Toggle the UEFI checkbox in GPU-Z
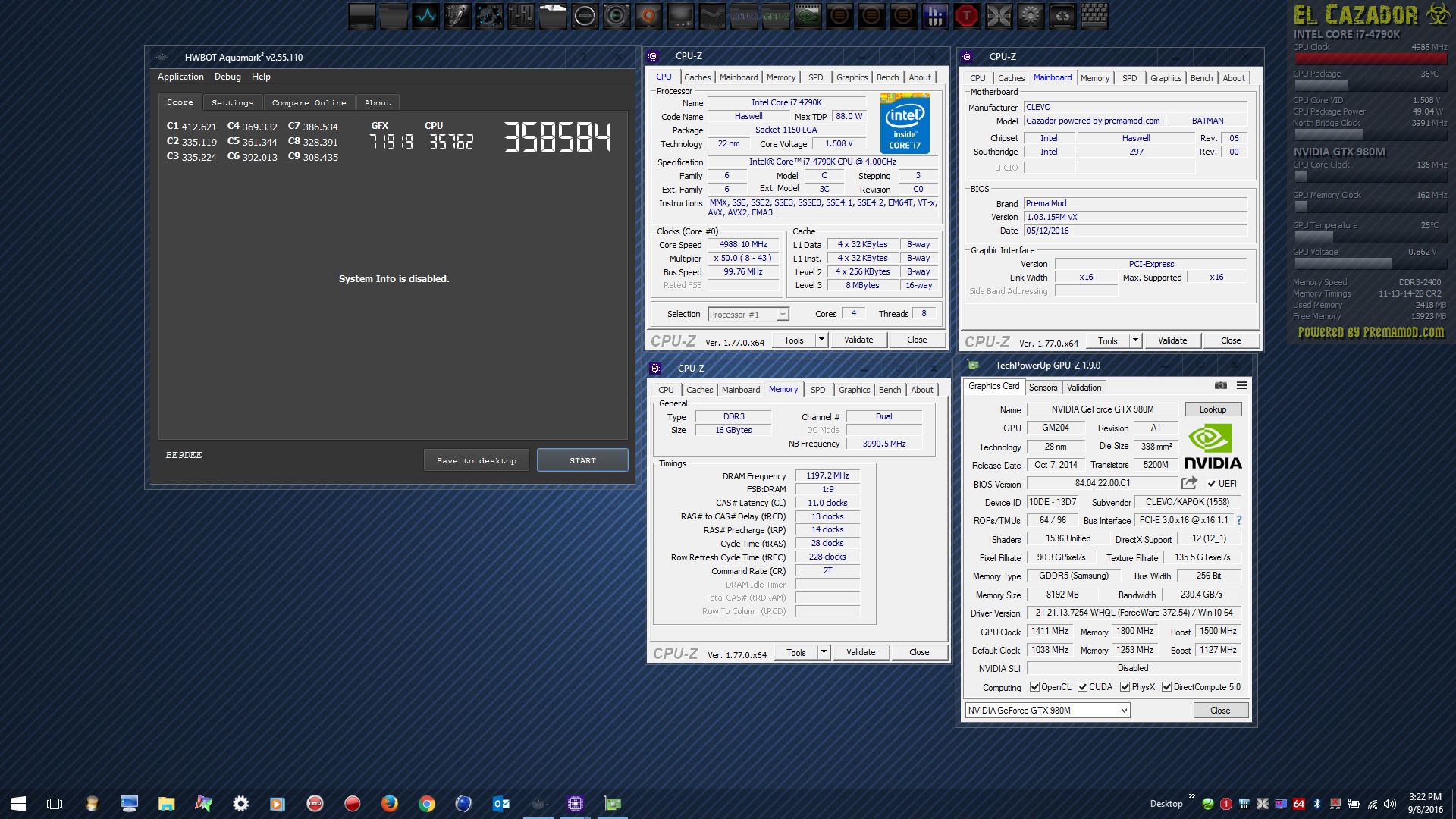Viewport: 1456px width, 819px height. click(1211, 483)
